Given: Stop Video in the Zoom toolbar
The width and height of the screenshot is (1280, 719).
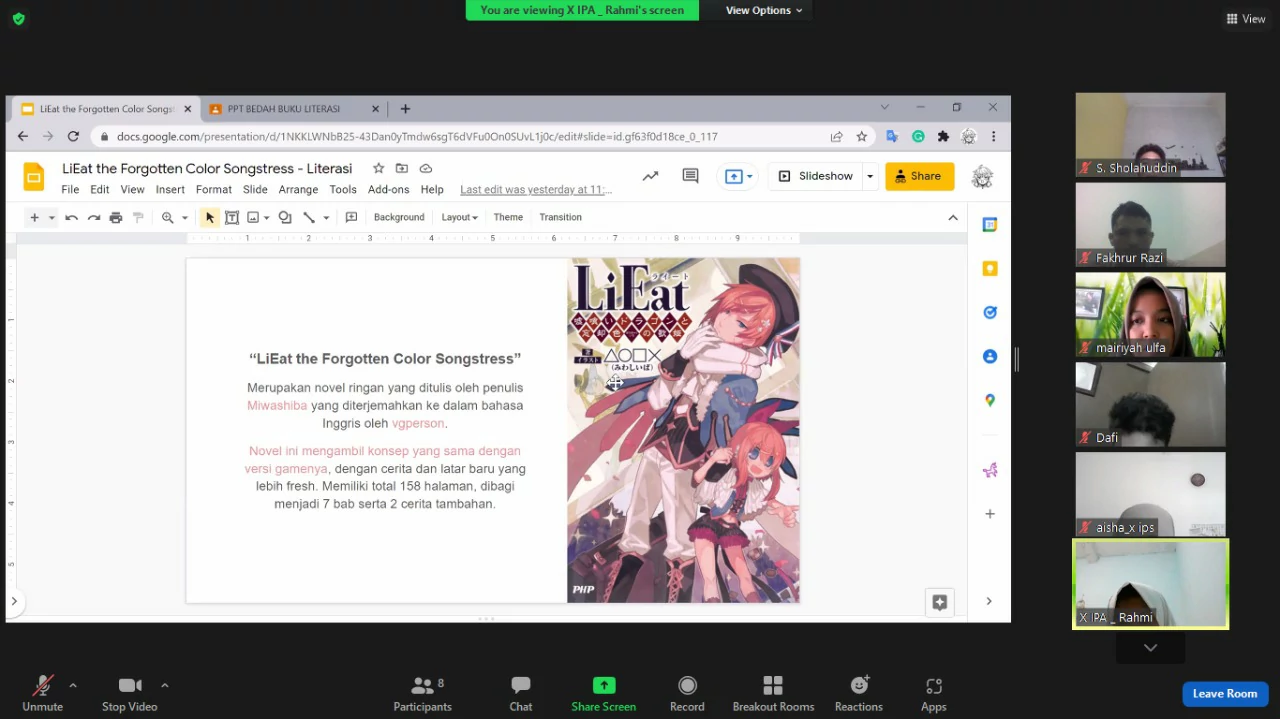Looking at the screenshot, I should point(130,693).
